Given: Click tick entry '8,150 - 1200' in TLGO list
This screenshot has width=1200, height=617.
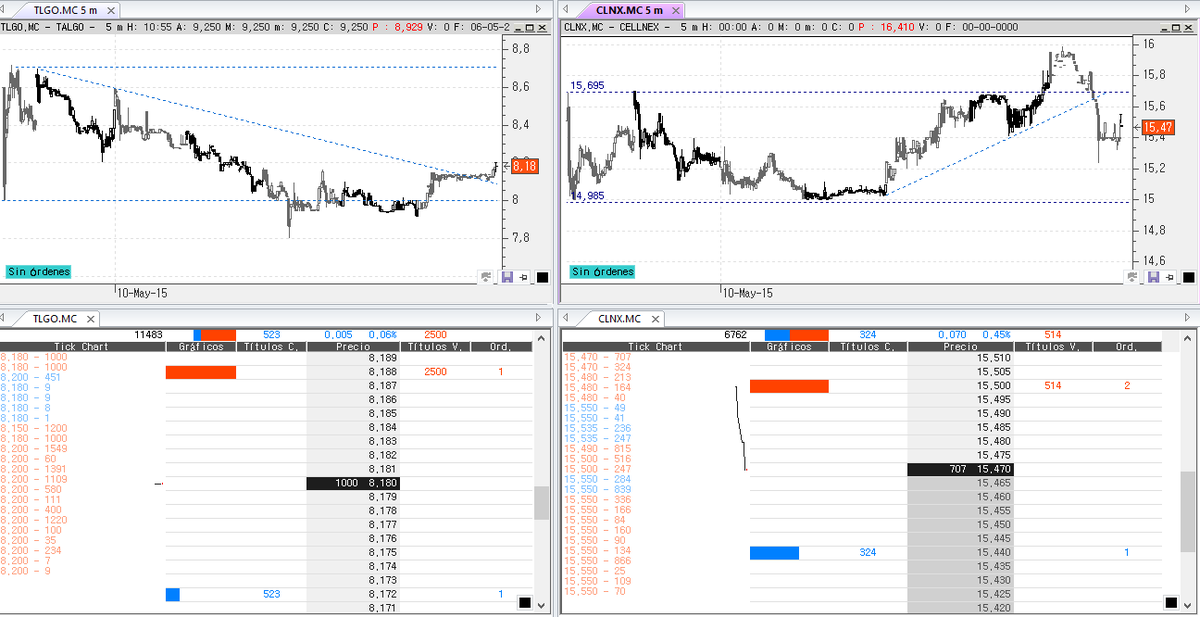Looking at the screenshot, I should pyautogui.click(x=33, y=428).
